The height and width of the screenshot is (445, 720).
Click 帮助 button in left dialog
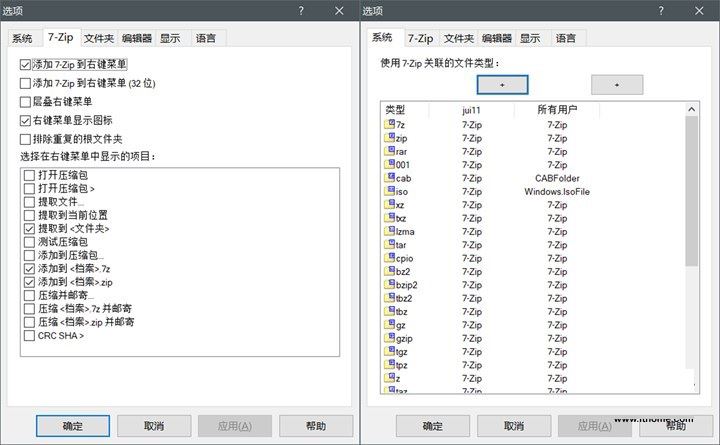pyautogui.click(x=316, y=426)
